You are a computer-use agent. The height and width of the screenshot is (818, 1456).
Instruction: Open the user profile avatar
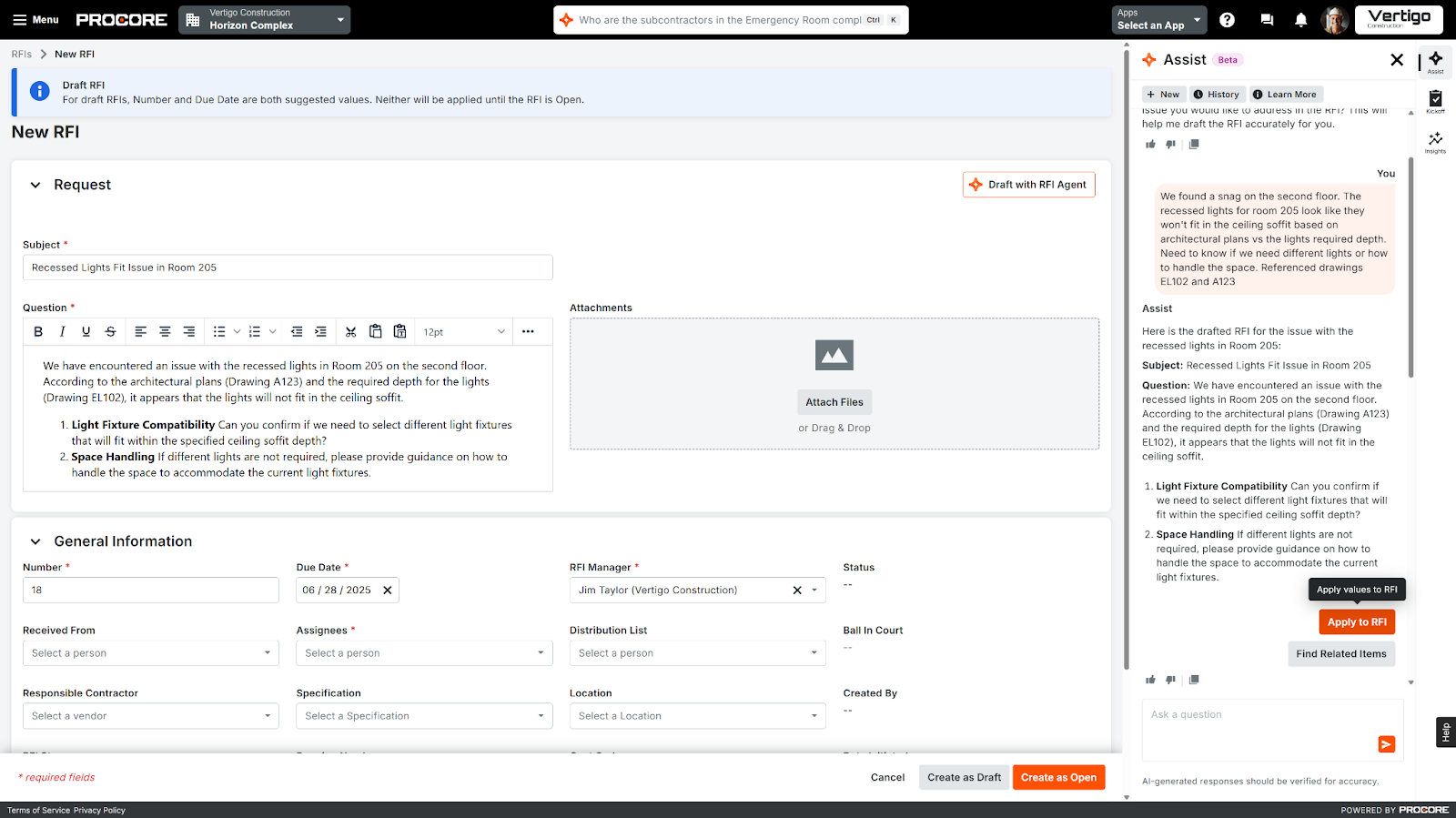[1335, 20]
